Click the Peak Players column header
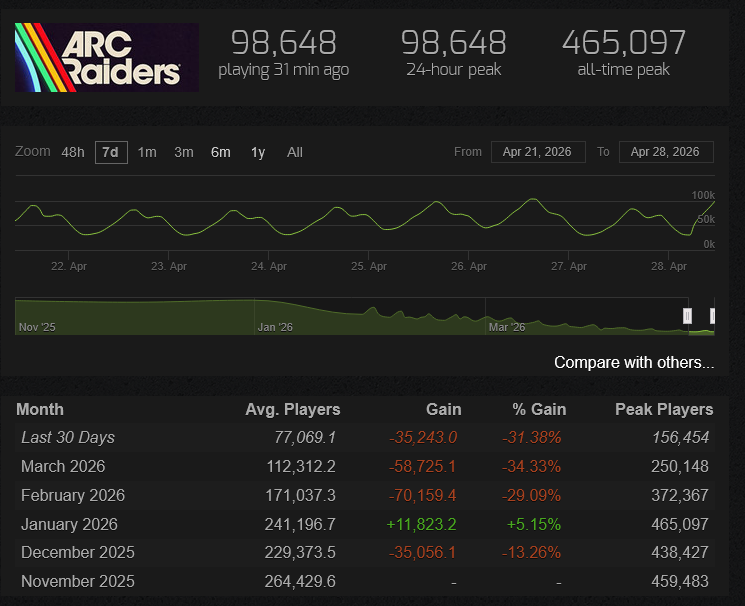The width and height of the screenshot is (745, 606). click(664, 410)
